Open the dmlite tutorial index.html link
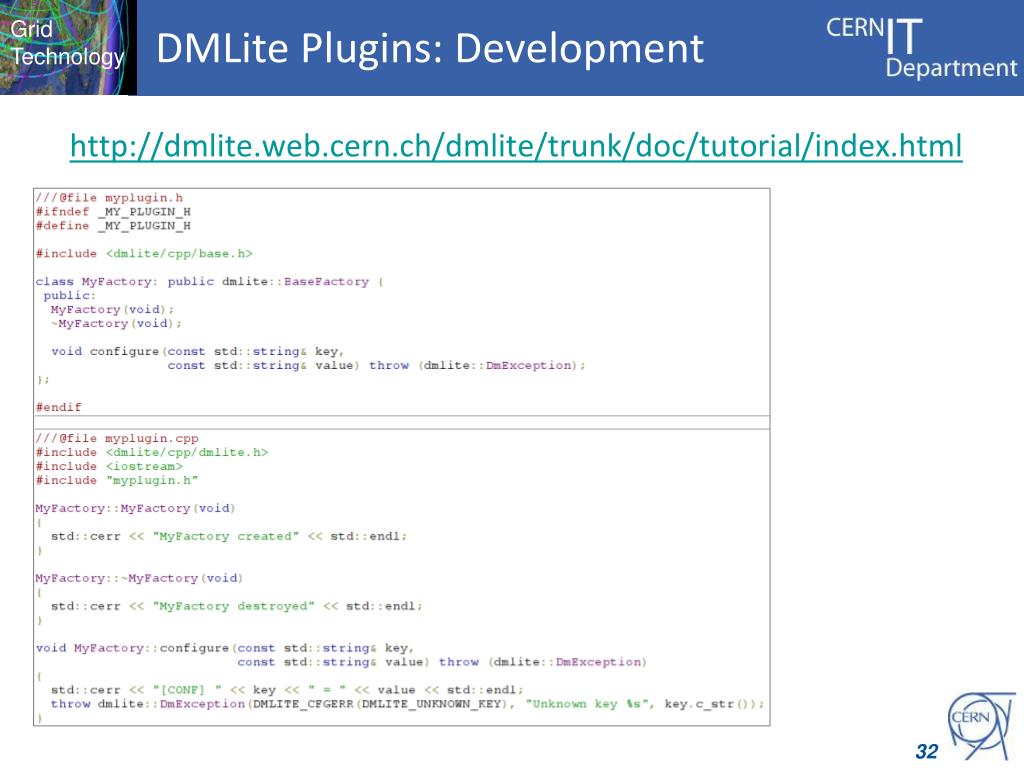The width and height of the screenshot is (1024, 768). coord(516,146)
